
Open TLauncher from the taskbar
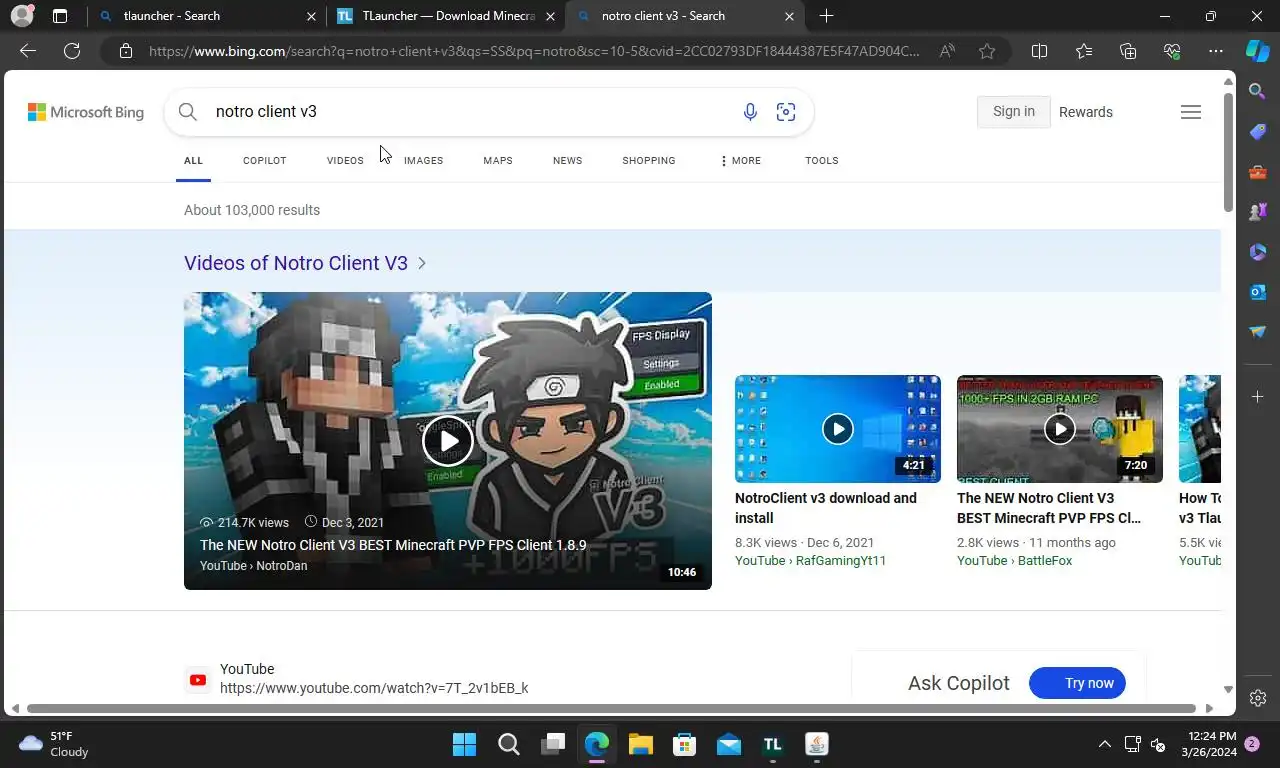772,744
